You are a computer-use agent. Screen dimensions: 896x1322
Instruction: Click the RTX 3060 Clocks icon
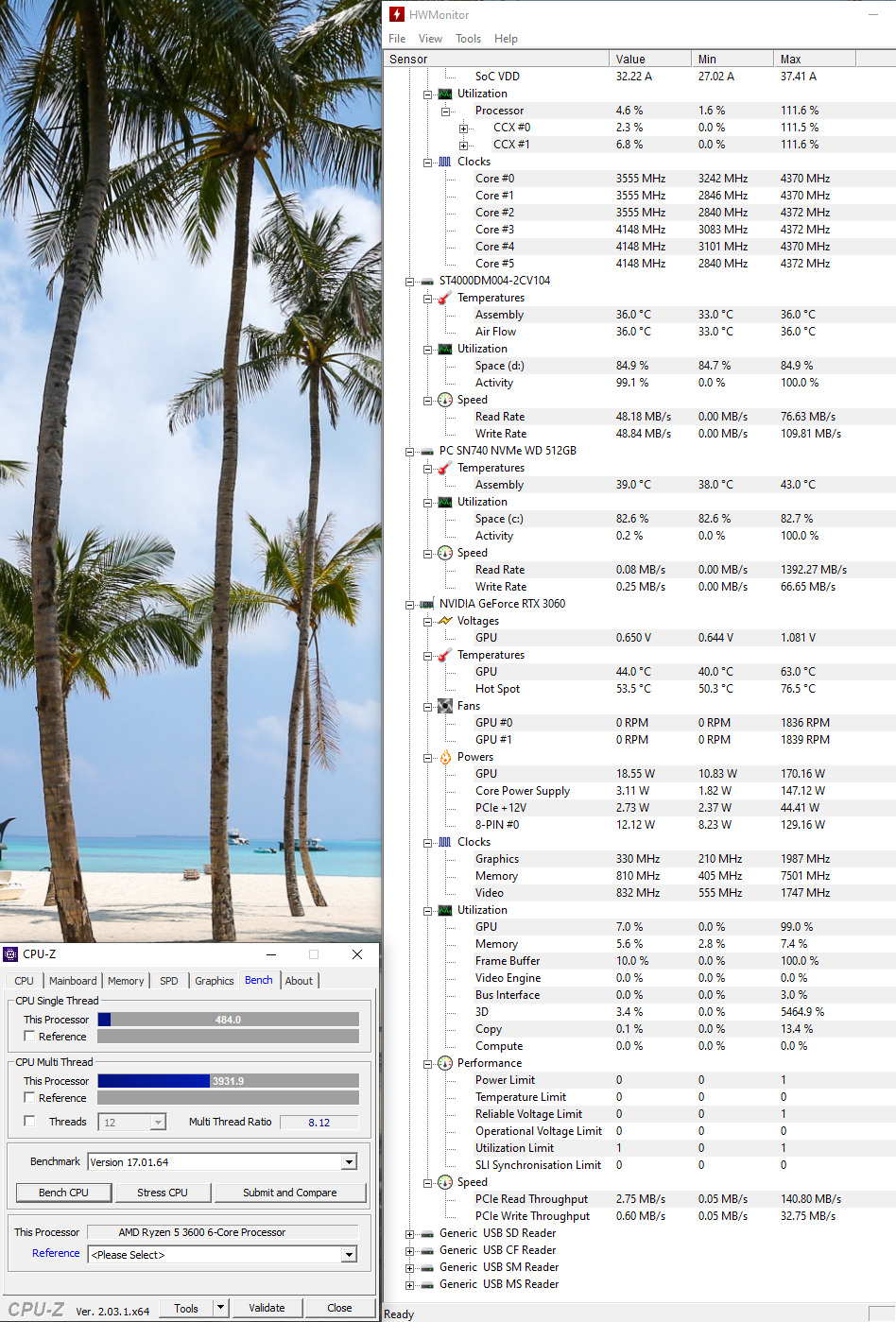[445, 842]
